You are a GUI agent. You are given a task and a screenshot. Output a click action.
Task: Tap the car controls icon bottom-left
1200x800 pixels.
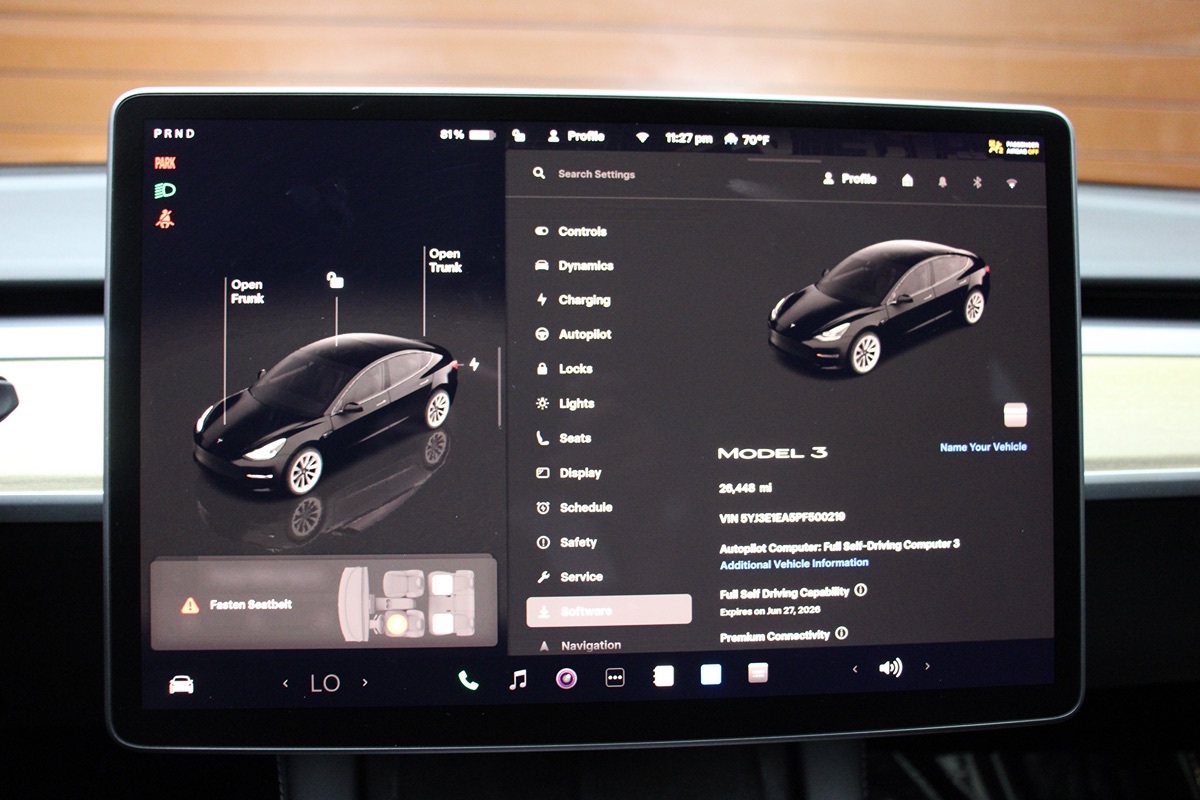coord(181,685)
